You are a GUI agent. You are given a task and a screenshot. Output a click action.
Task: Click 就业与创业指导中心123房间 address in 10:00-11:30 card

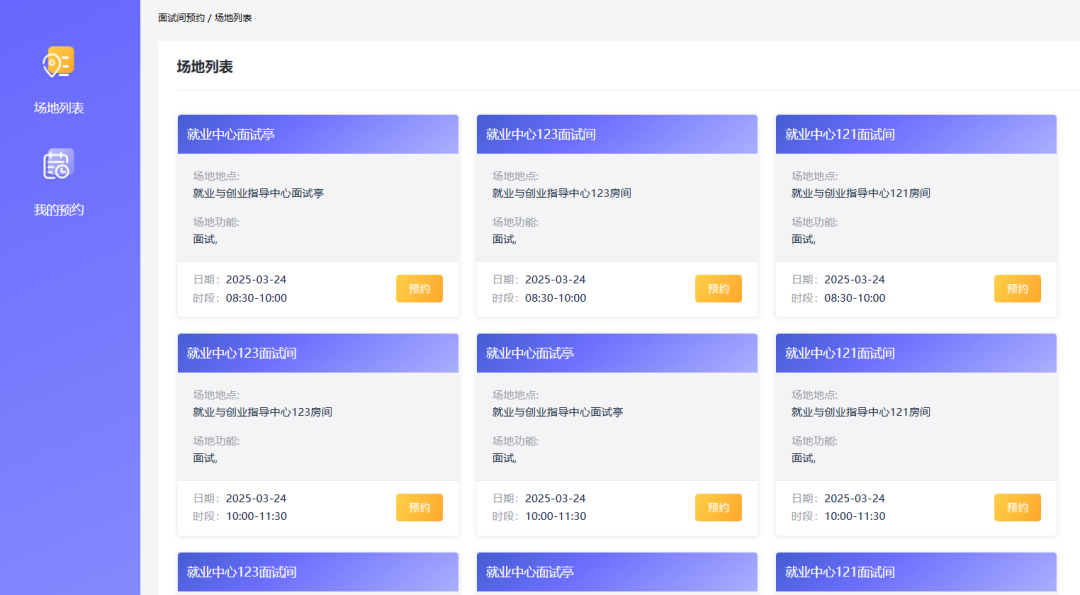click(262, 413)
